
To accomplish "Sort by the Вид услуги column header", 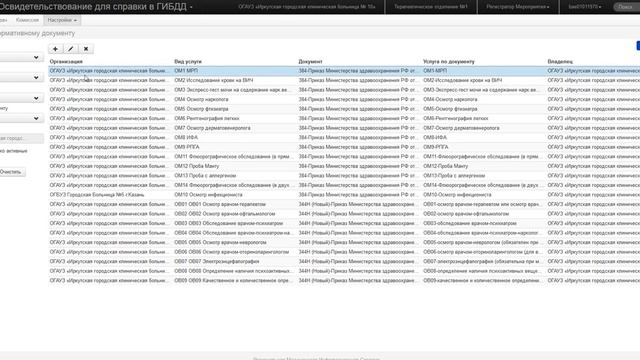I will coord(188,62).
